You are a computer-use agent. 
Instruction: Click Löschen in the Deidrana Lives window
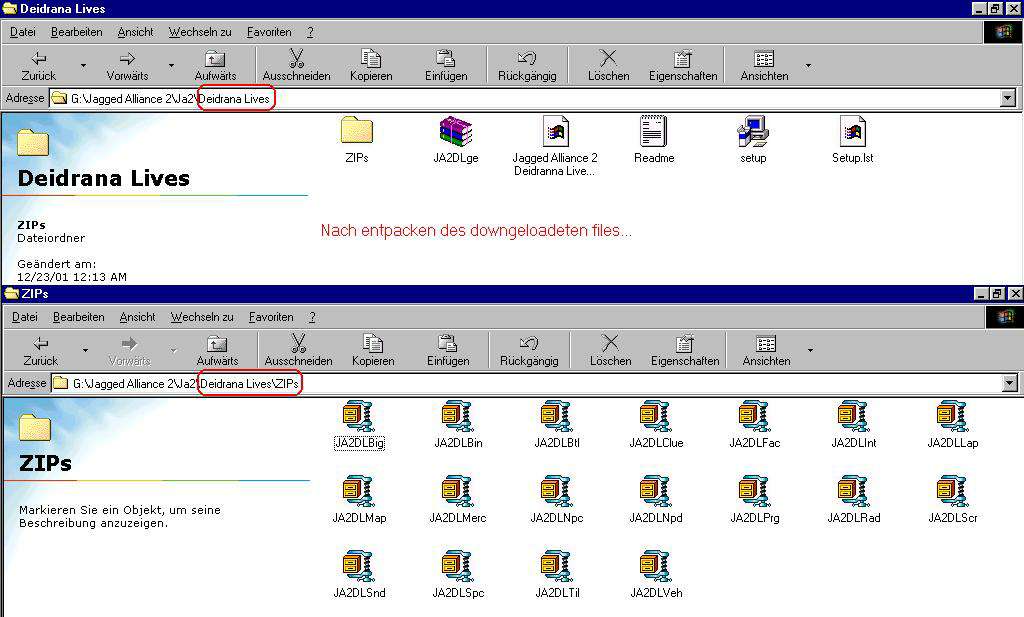pyautogui.click(x=609, y=66)
